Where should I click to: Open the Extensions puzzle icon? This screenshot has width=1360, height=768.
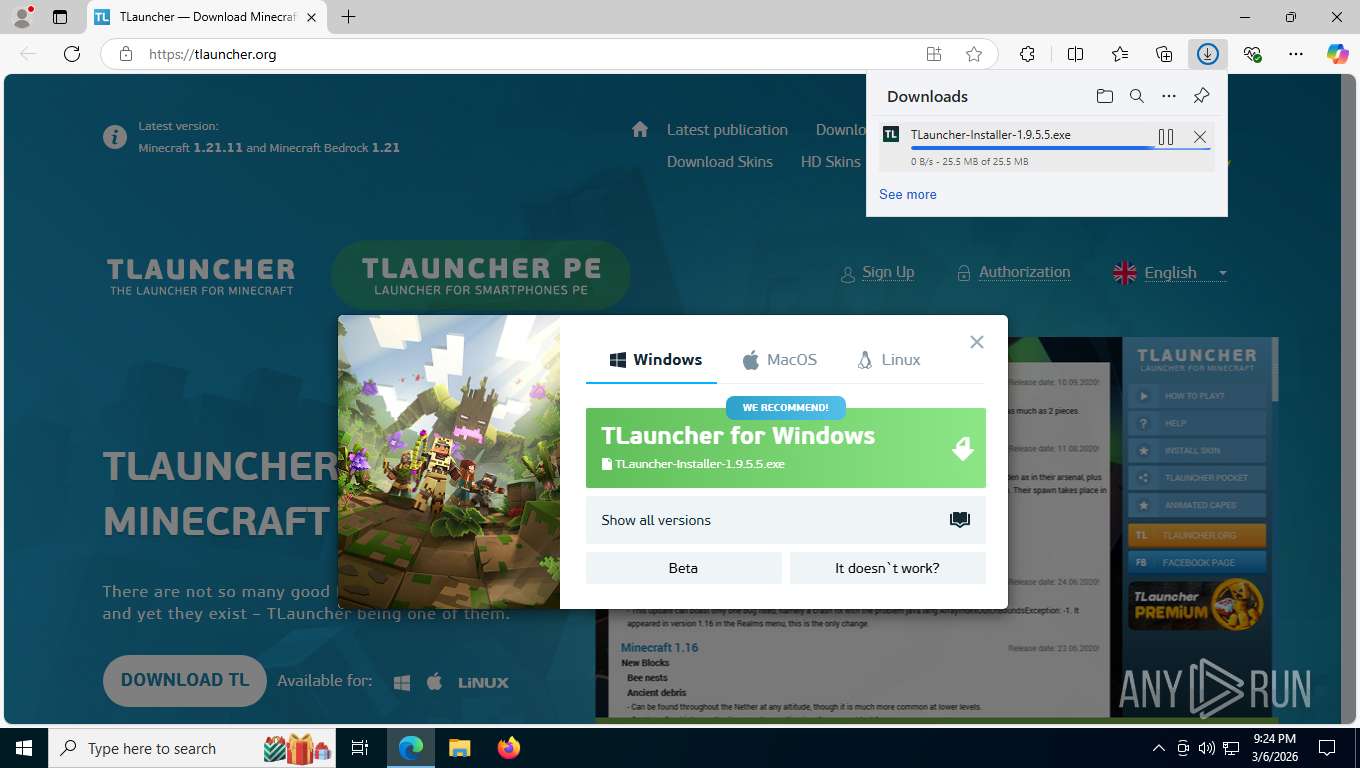click(x=1027, y=54)
